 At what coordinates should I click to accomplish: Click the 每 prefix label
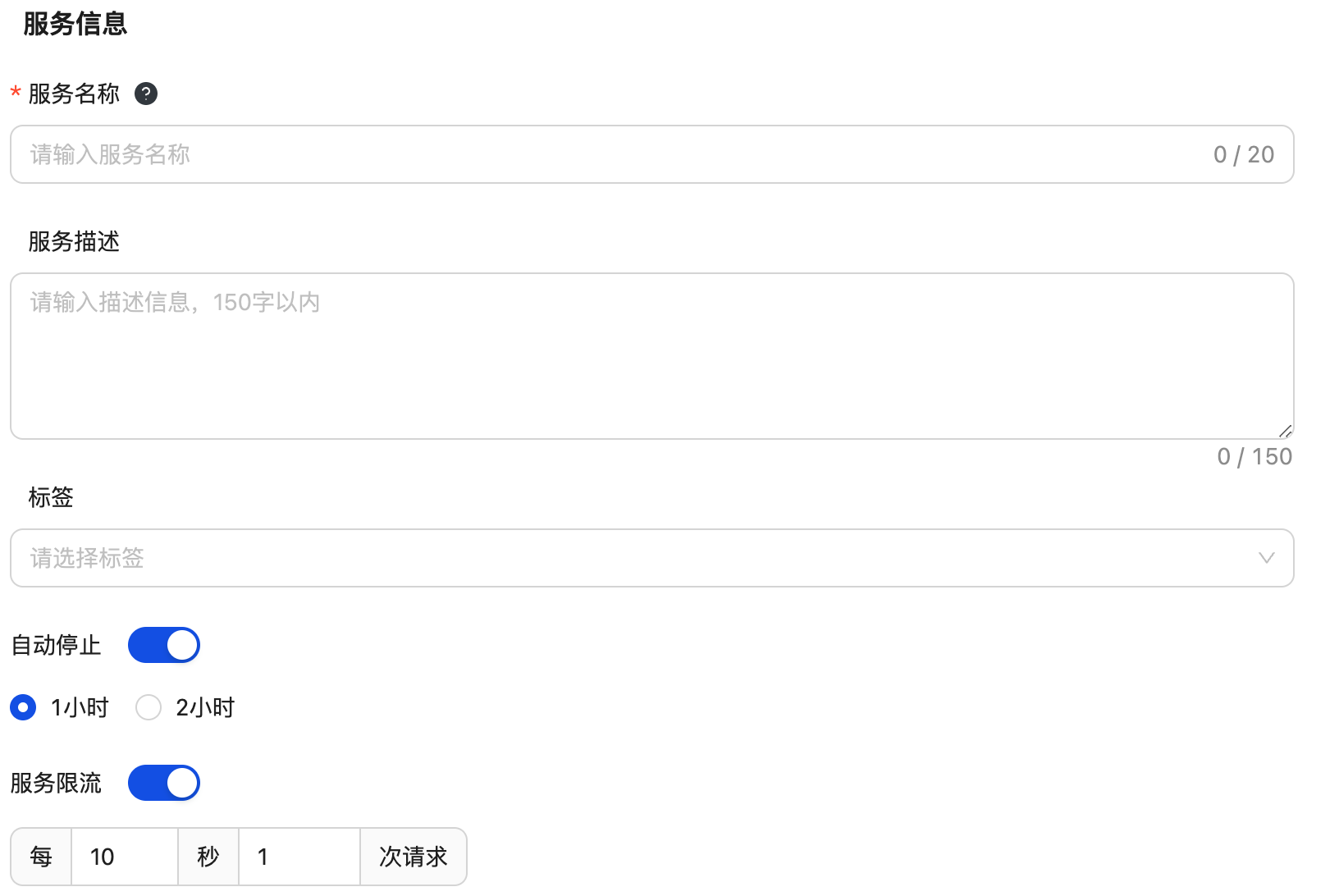(x=41, y=857)
